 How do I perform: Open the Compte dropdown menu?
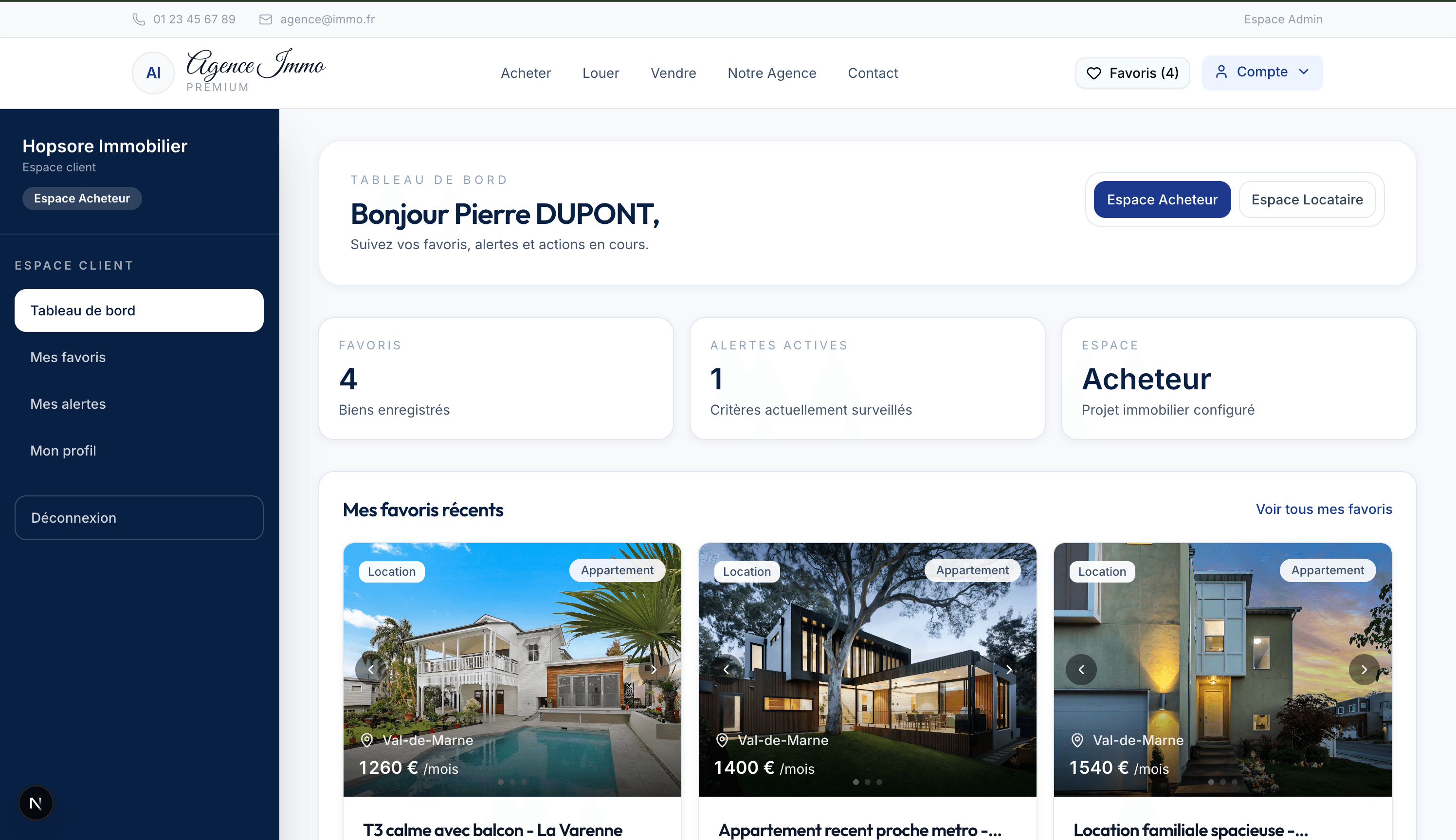tap(1262, 72)
